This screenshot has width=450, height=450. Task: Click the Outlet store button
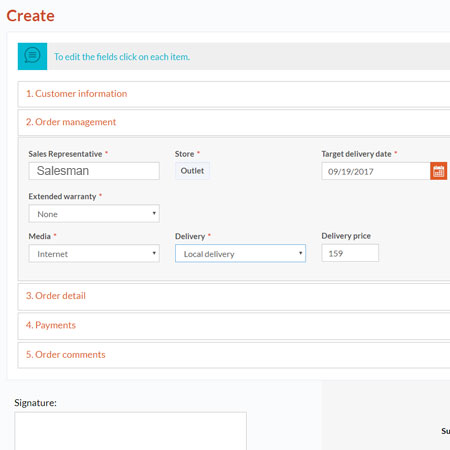[192, 171]
